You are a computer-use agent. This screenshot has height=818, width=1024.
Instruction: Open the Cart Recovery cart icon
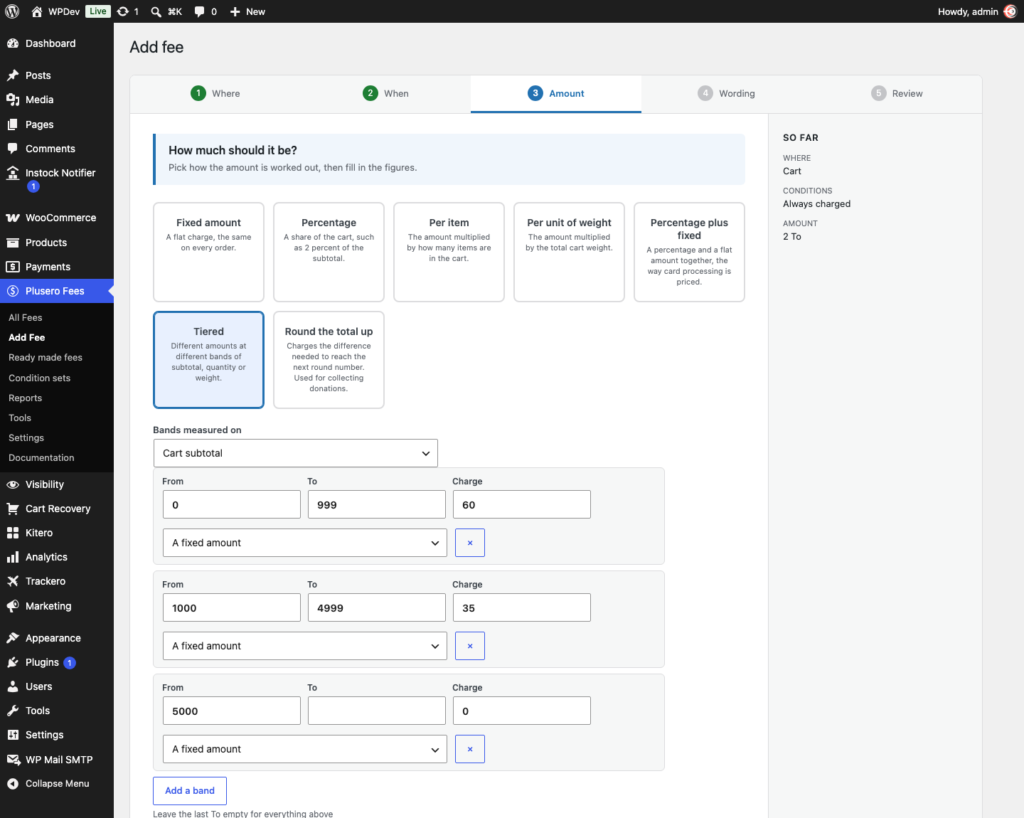[x=12, y=509]
